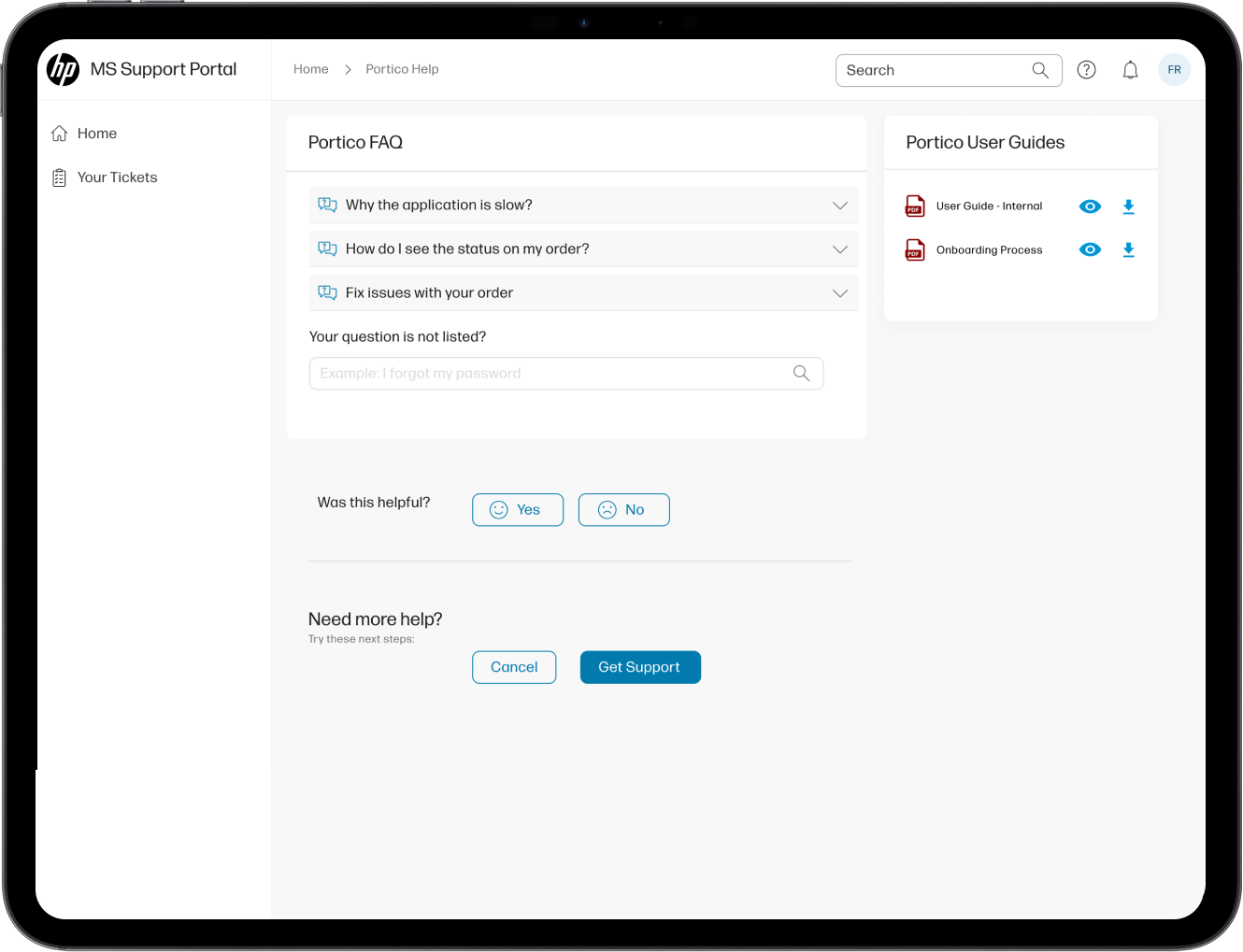Answer No to Was this helpful
Screen dimensions: 1243x952
click(624, 510)
